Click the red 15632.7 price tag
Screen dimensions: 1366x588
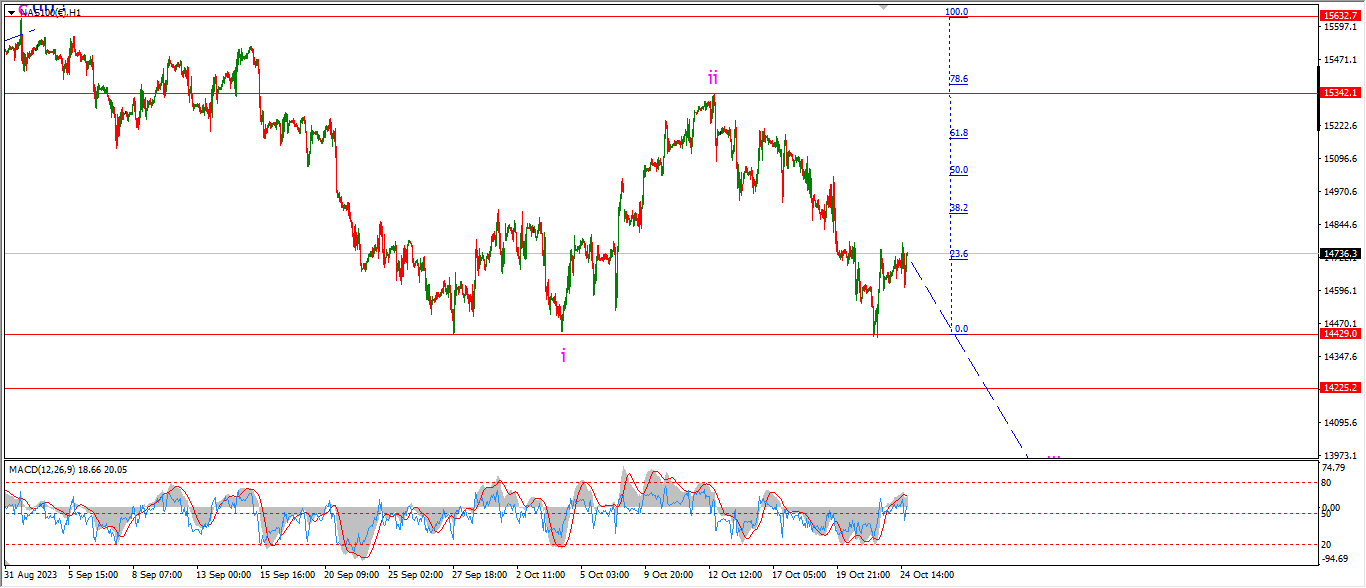pos(1339,16)
